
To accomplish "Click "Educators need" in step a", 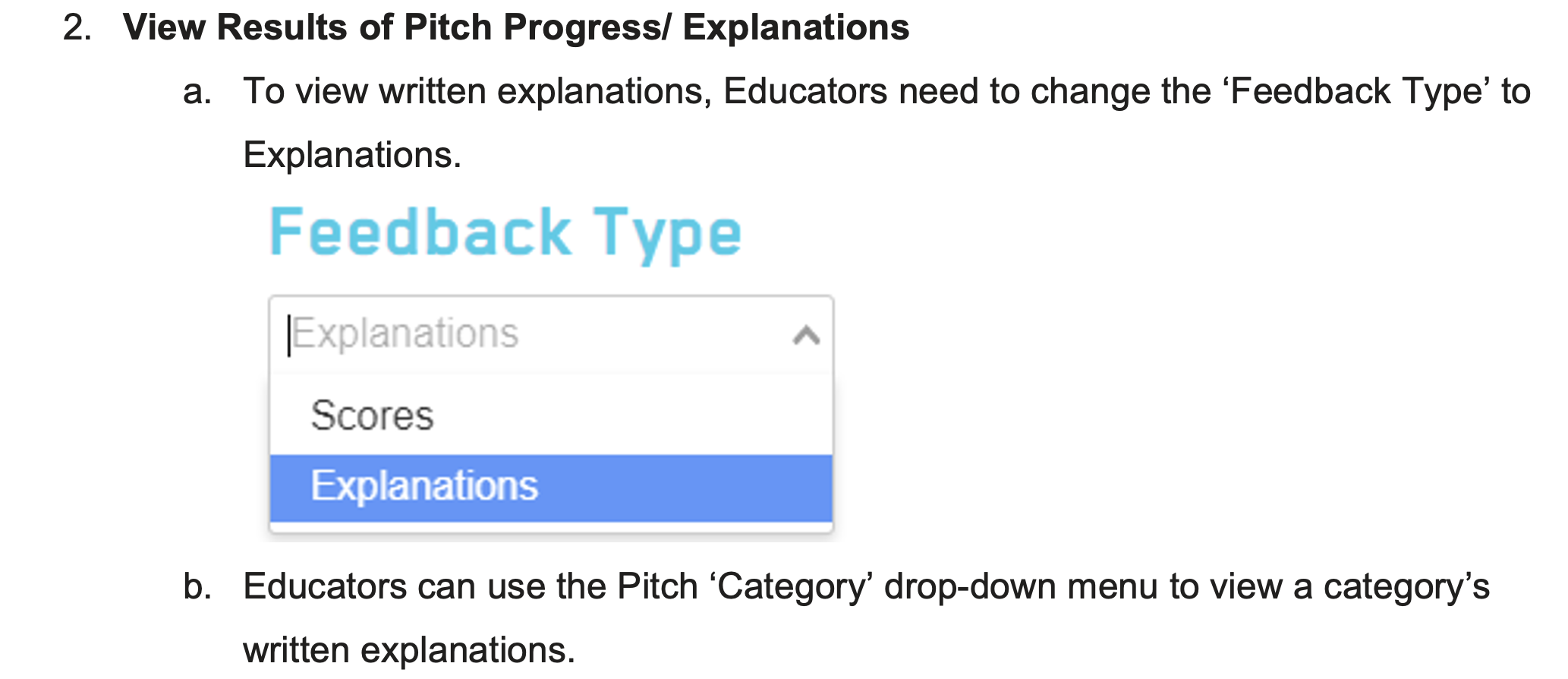I will click(849, 92).
